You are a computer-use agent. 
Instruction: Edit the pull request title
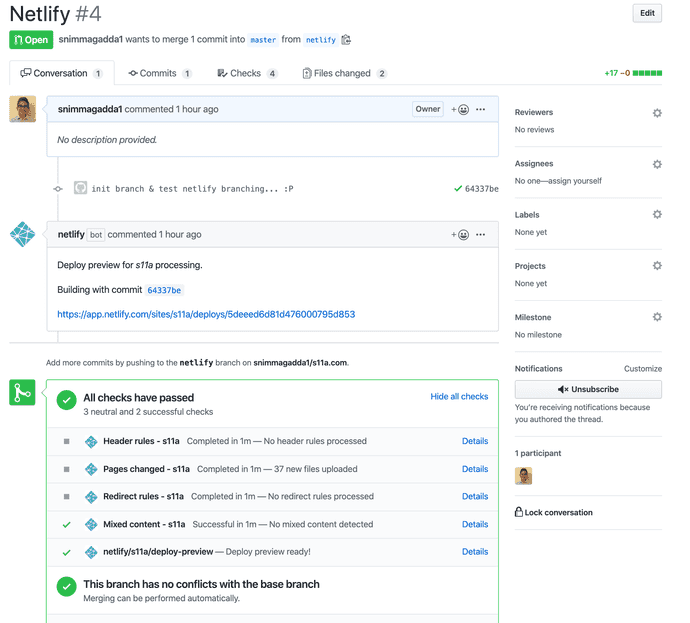[647, 13]
